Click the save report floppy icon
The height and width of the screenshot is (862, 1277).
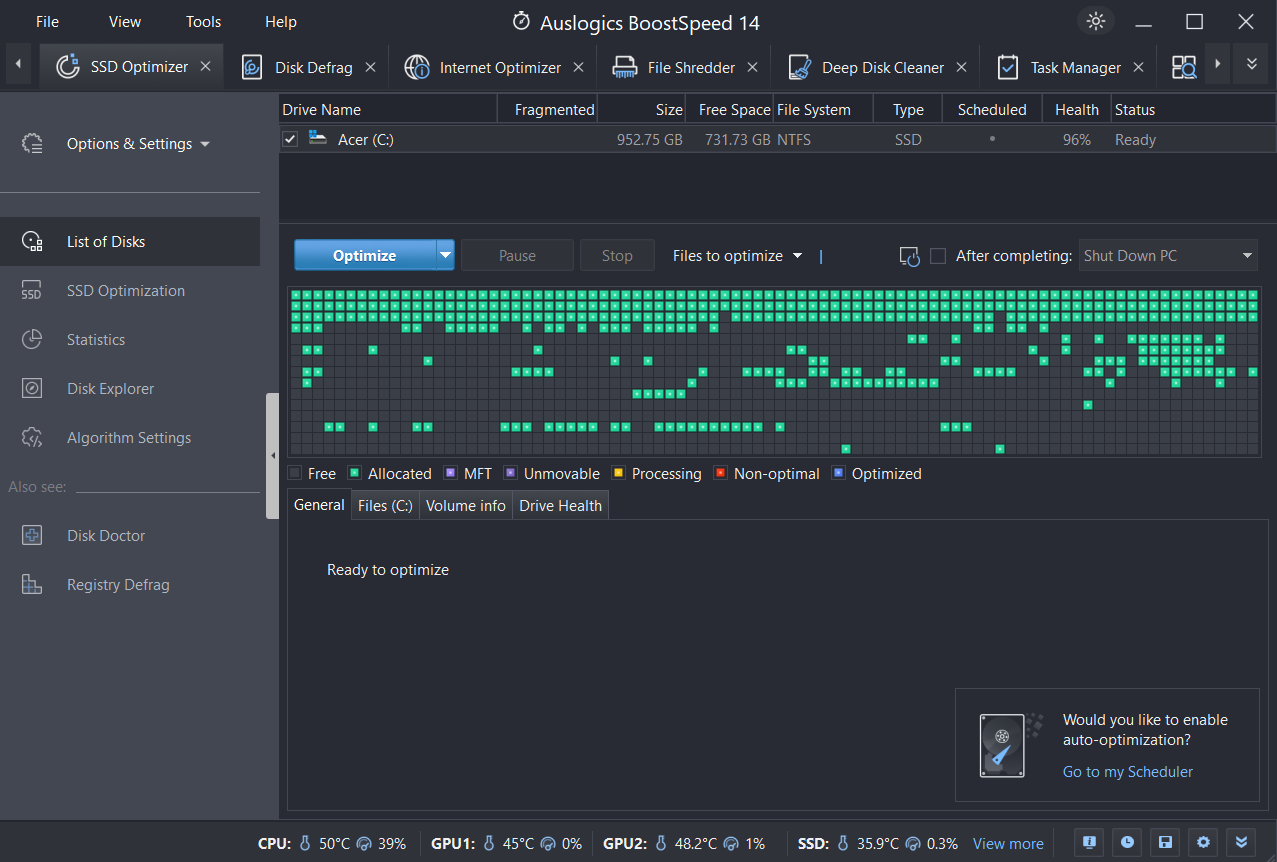1164,842
